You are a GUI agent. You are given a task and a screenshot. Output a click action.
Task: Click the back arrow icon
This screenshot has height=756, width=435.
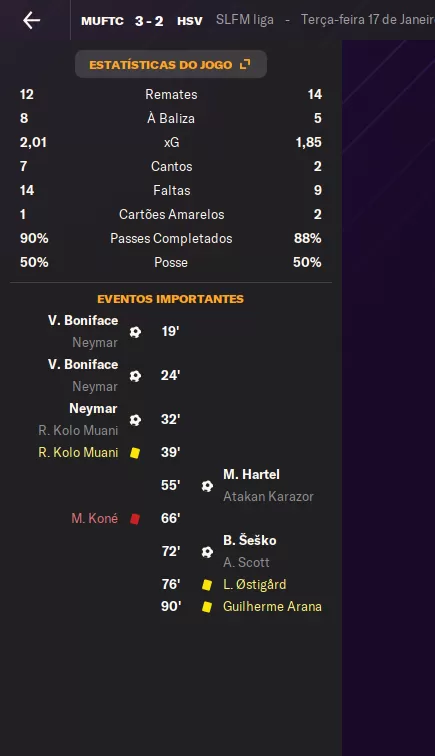[31, 20]
